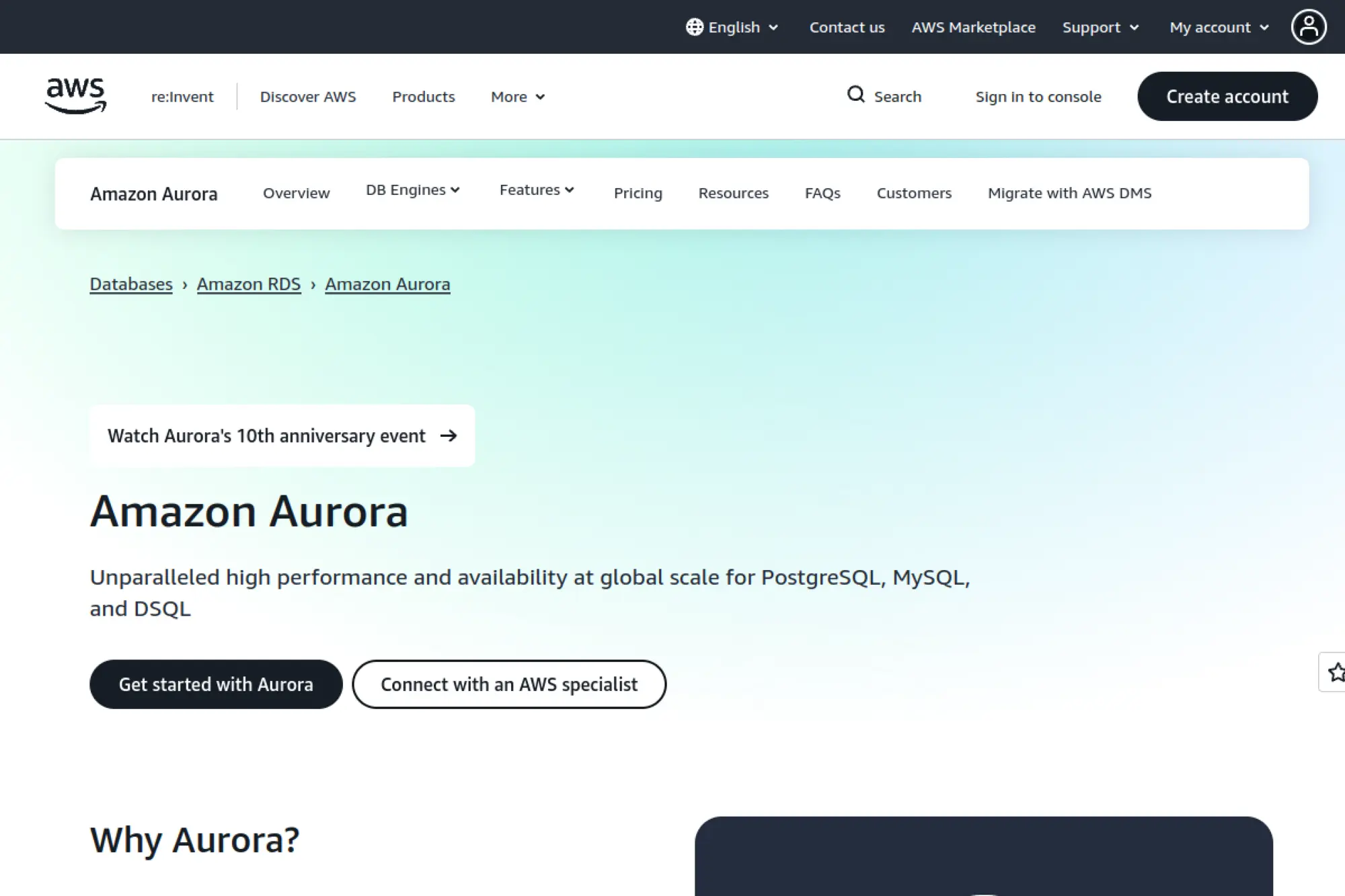Open the Support dropdown menu
Screen dimensions: 1345x896
pyautogui.click(x=1100, y=27)
